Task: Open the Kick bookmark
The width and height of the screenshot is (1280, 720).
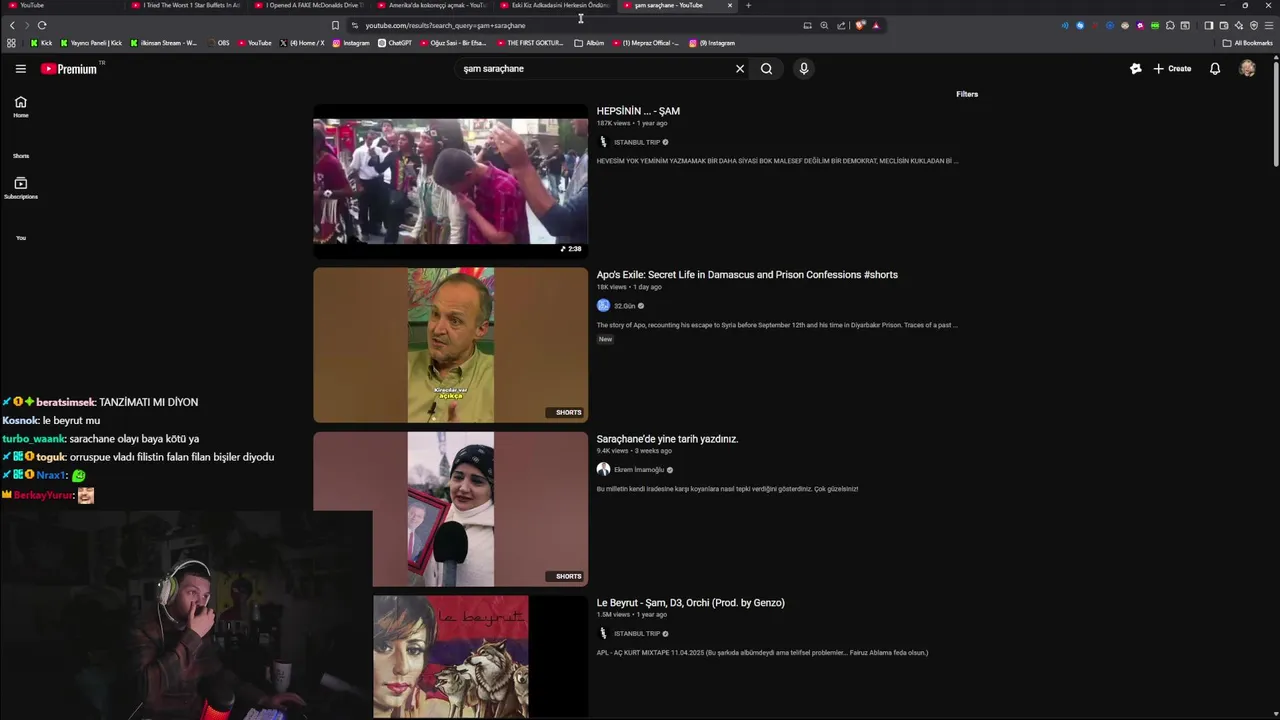Action: coord(41,43)
